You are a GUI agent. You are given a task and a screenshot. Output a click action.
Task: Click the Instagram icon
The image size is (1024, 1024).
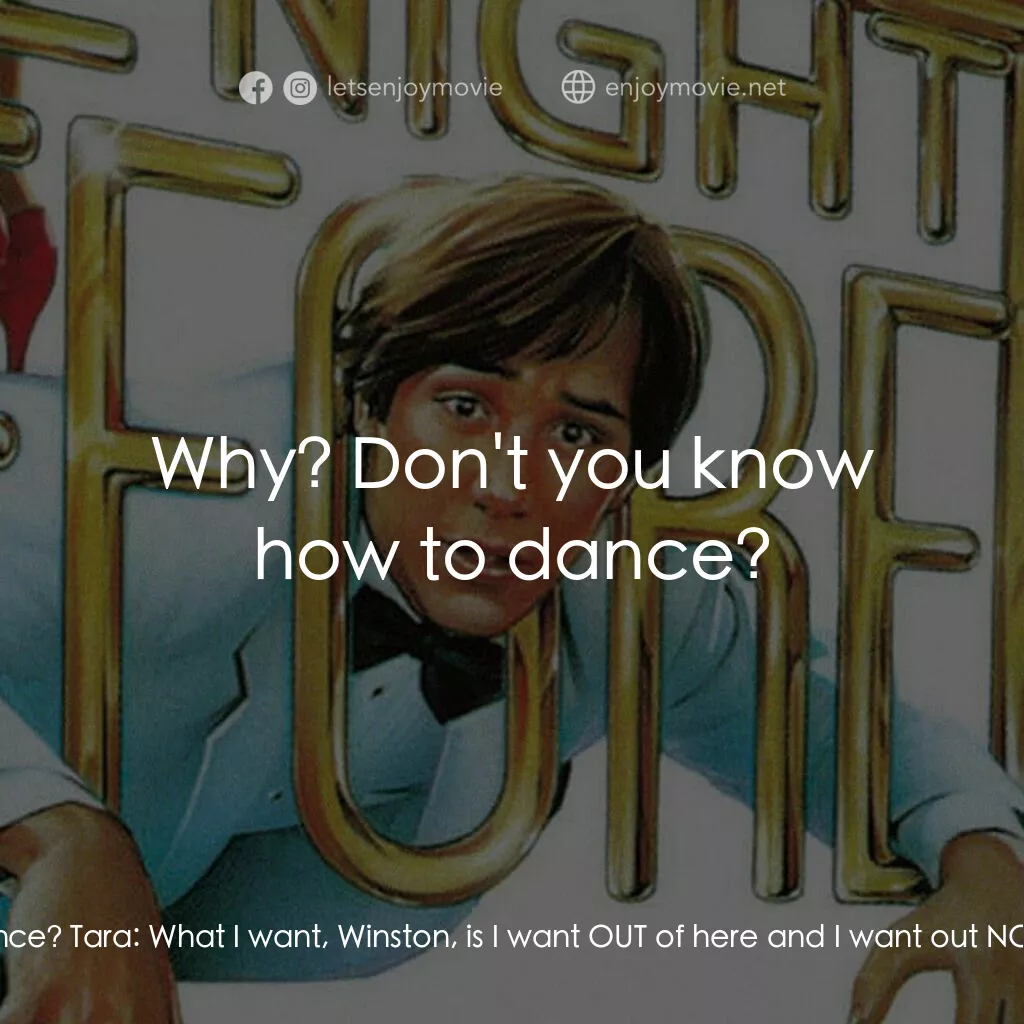tap(299, 89)
